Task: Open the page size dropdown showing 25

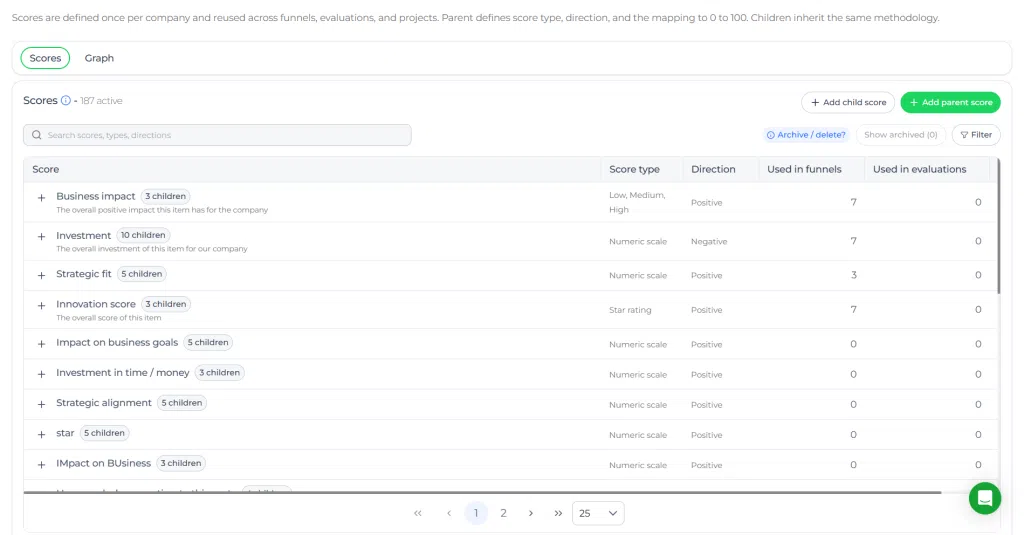Action: [x=598, y=513]
